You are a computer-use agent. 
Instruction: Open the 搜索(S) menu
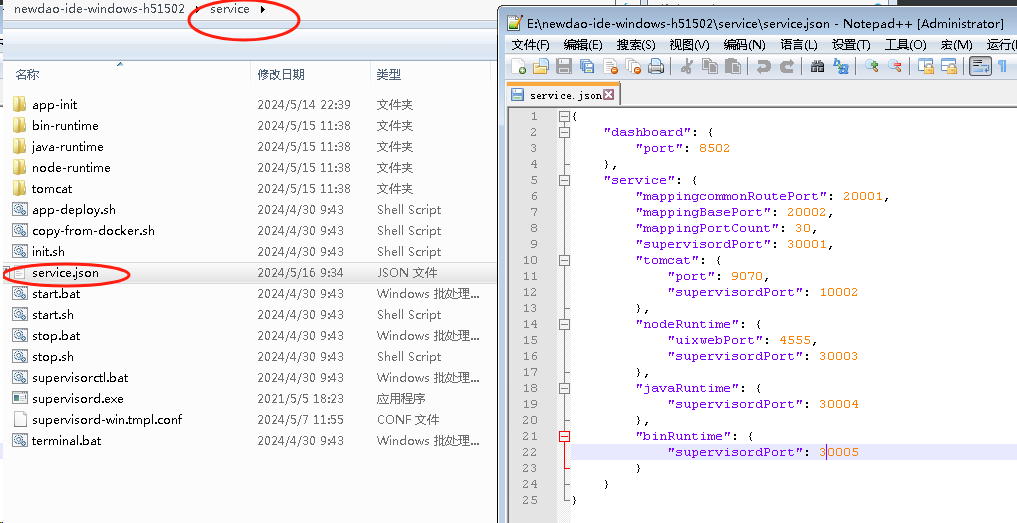point(636,45)
